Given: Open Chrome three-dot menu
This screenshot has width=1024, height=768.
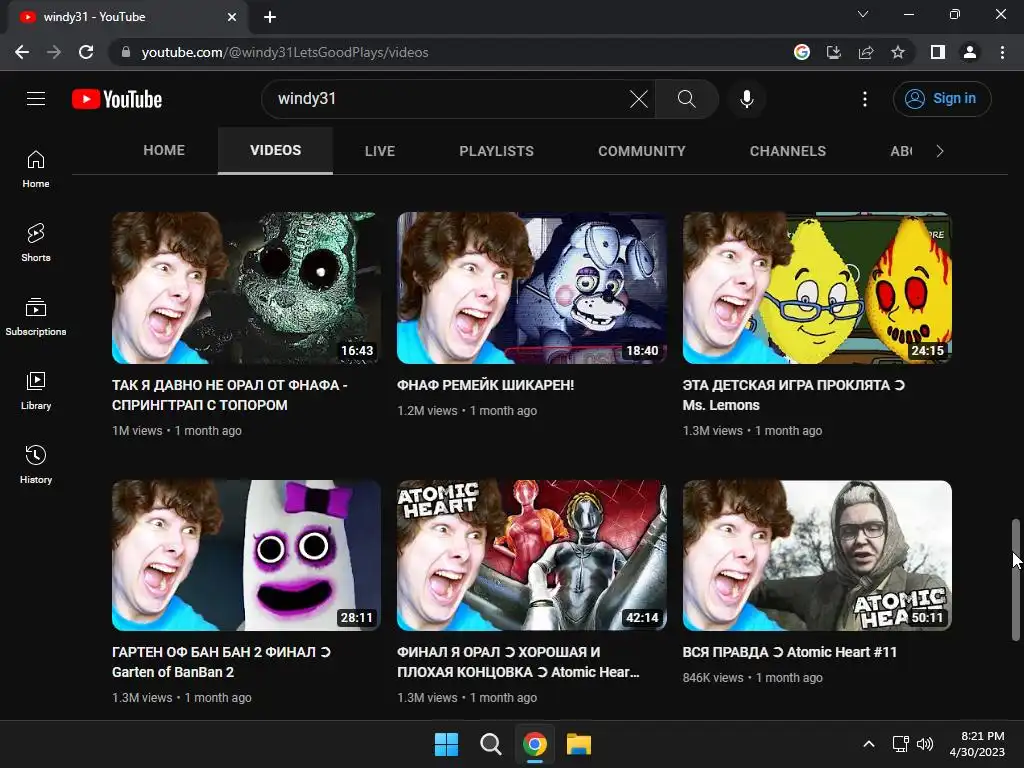Looking at the screenshot, I should pos(1002,52).
